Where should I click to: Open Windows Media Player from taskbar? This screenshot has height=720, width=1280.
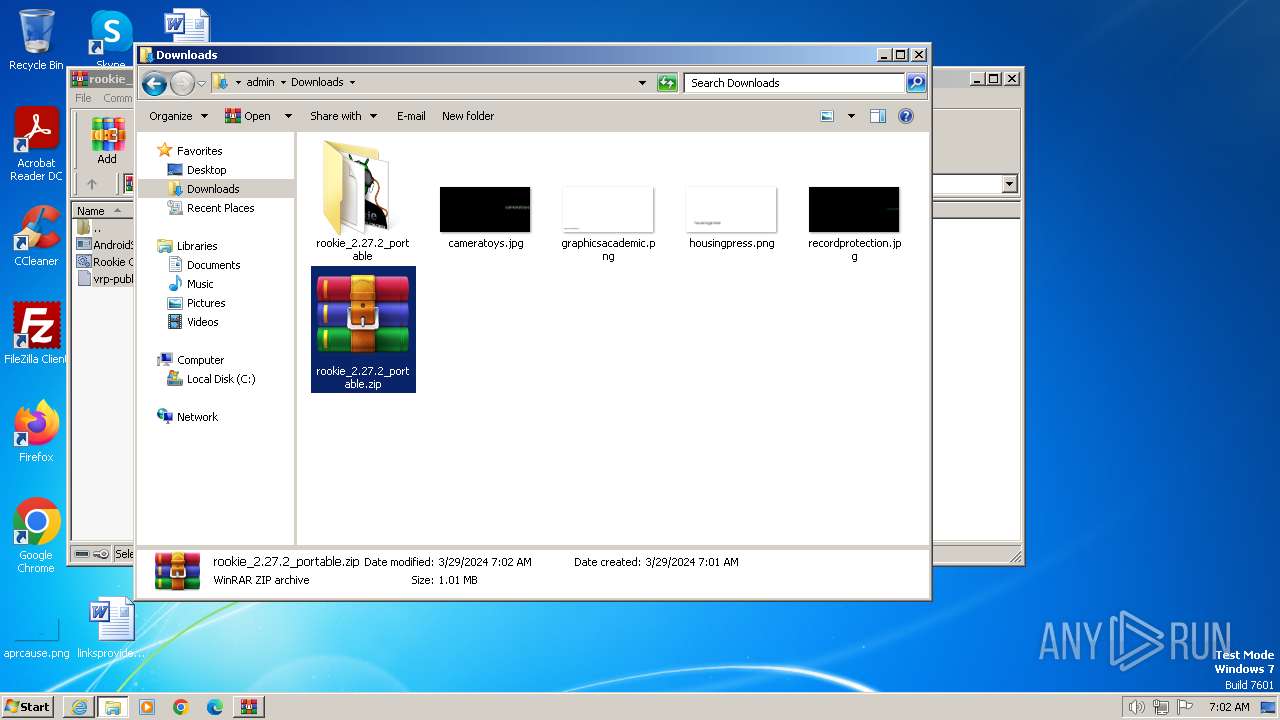point(147,707)
